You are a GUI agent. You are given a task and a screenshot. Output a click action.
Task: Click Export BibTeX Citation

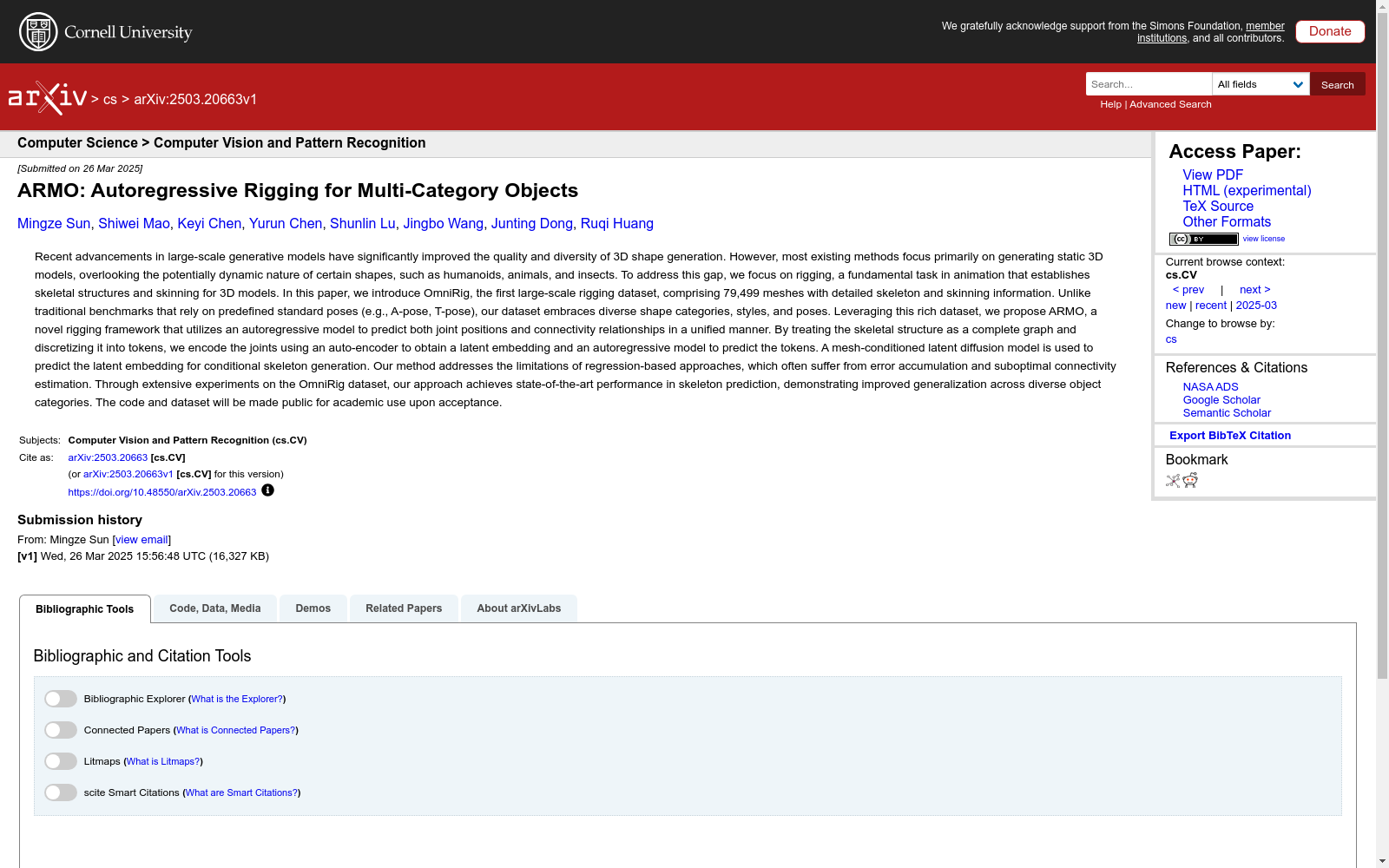(x=1230, y=436)
